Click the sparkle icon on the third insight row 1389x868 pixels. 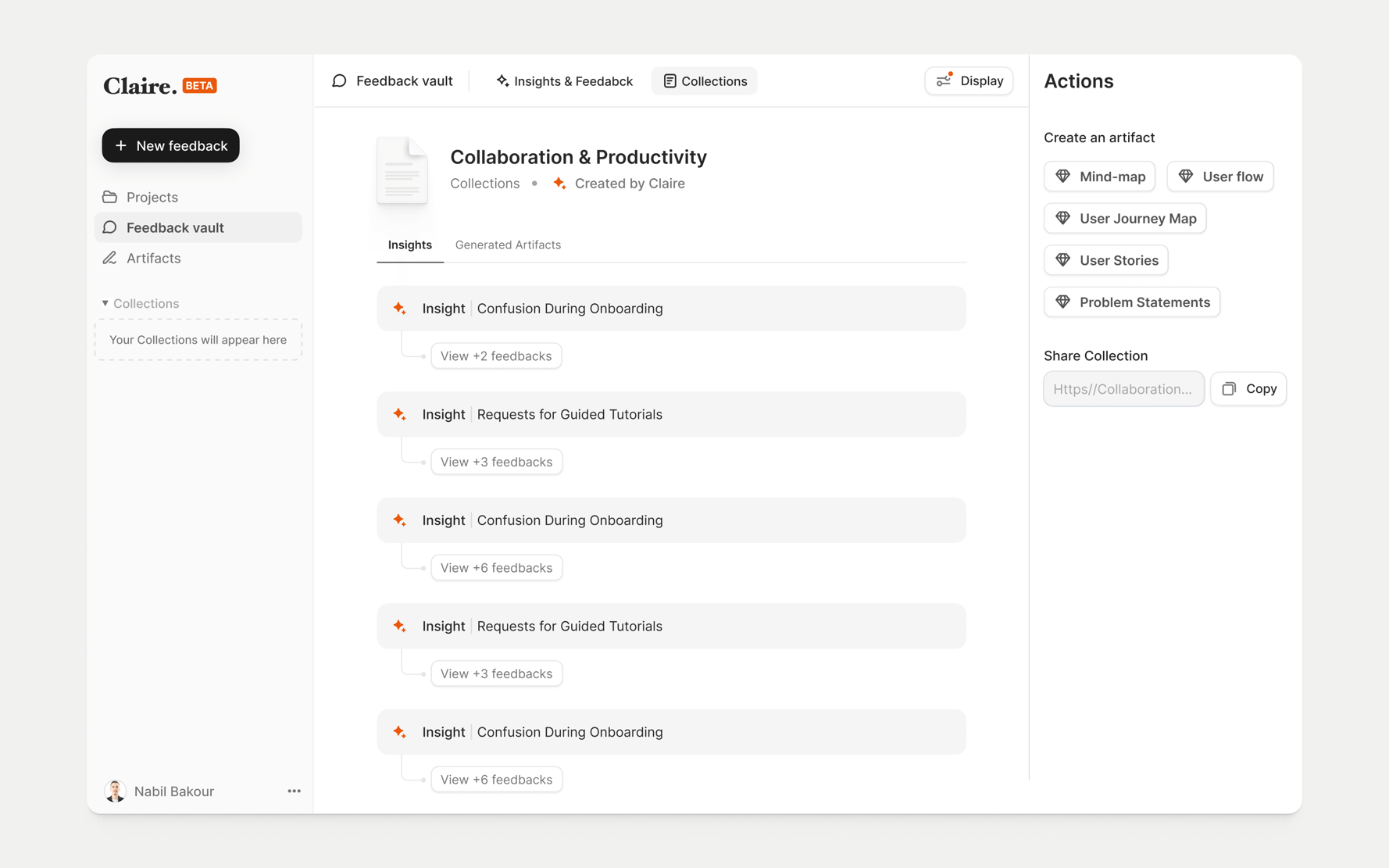pyautogui.click(x=400, y=520)
